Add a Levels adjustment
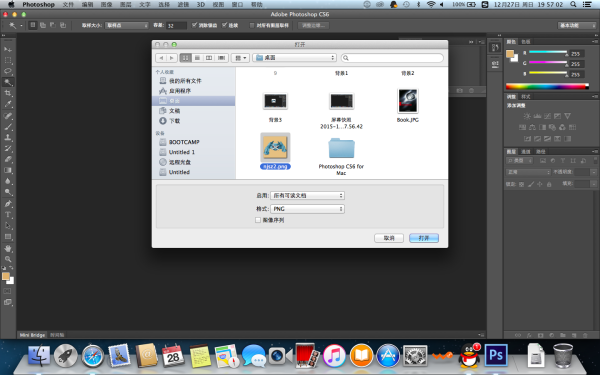The image size is (600, 375). coord(537,116)
